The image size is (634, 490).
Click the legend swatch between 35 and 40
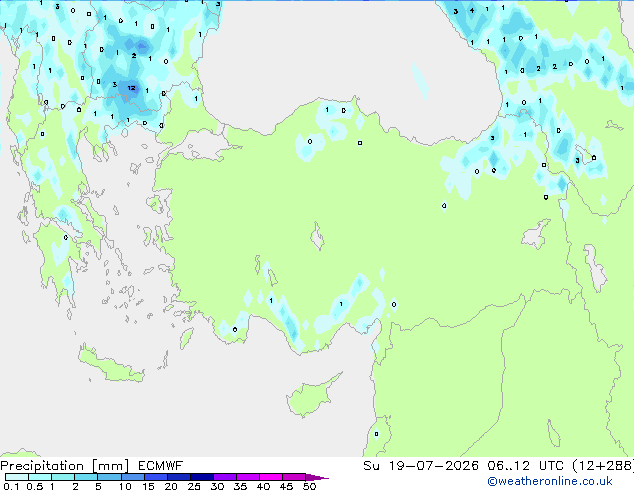248,477
